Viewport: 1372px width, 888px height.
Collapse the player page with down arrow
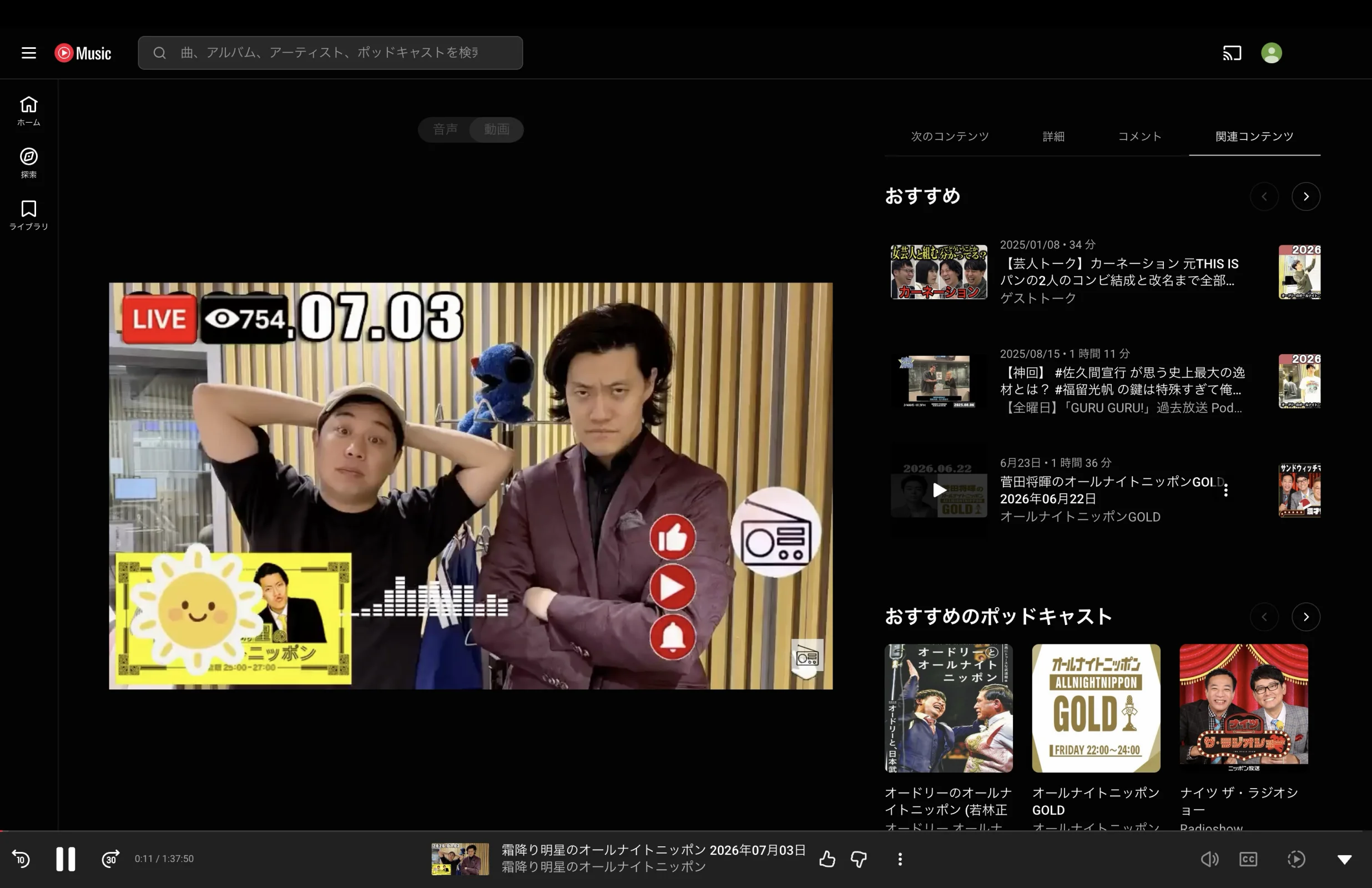coord(1344,859)
